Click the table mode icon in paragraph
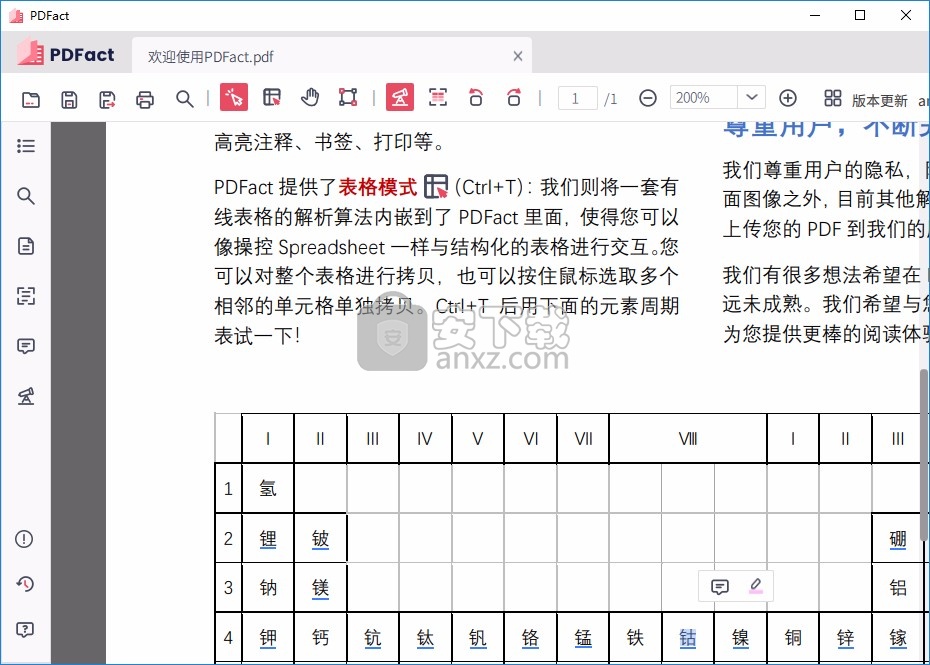 [436, 187]
